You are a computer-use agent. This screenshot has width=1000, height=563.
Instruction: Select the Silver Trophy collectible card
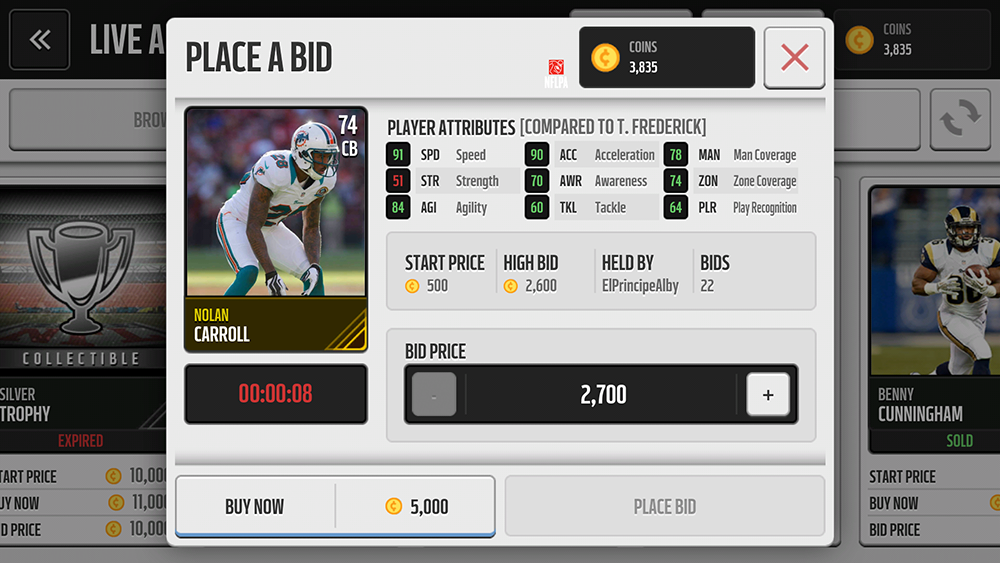pos(83,319)
